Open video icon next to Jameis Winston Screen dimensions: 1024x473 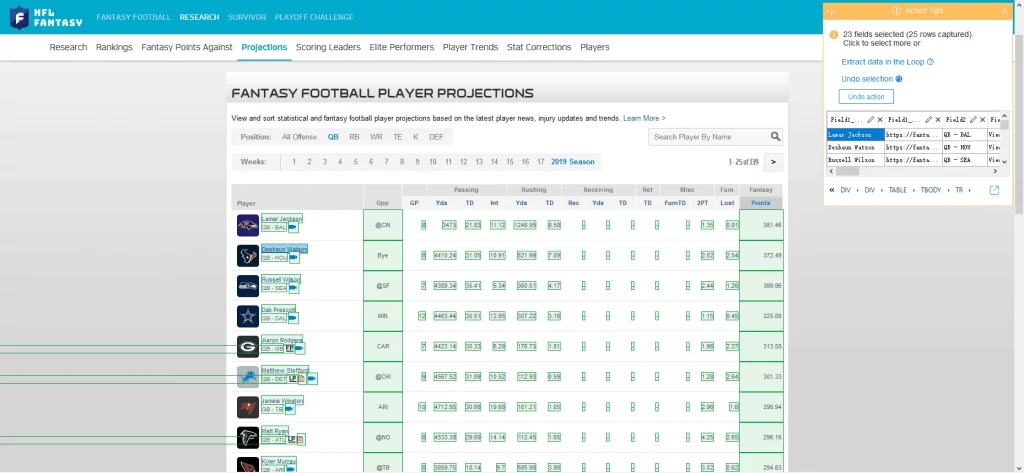click(290, 410)
